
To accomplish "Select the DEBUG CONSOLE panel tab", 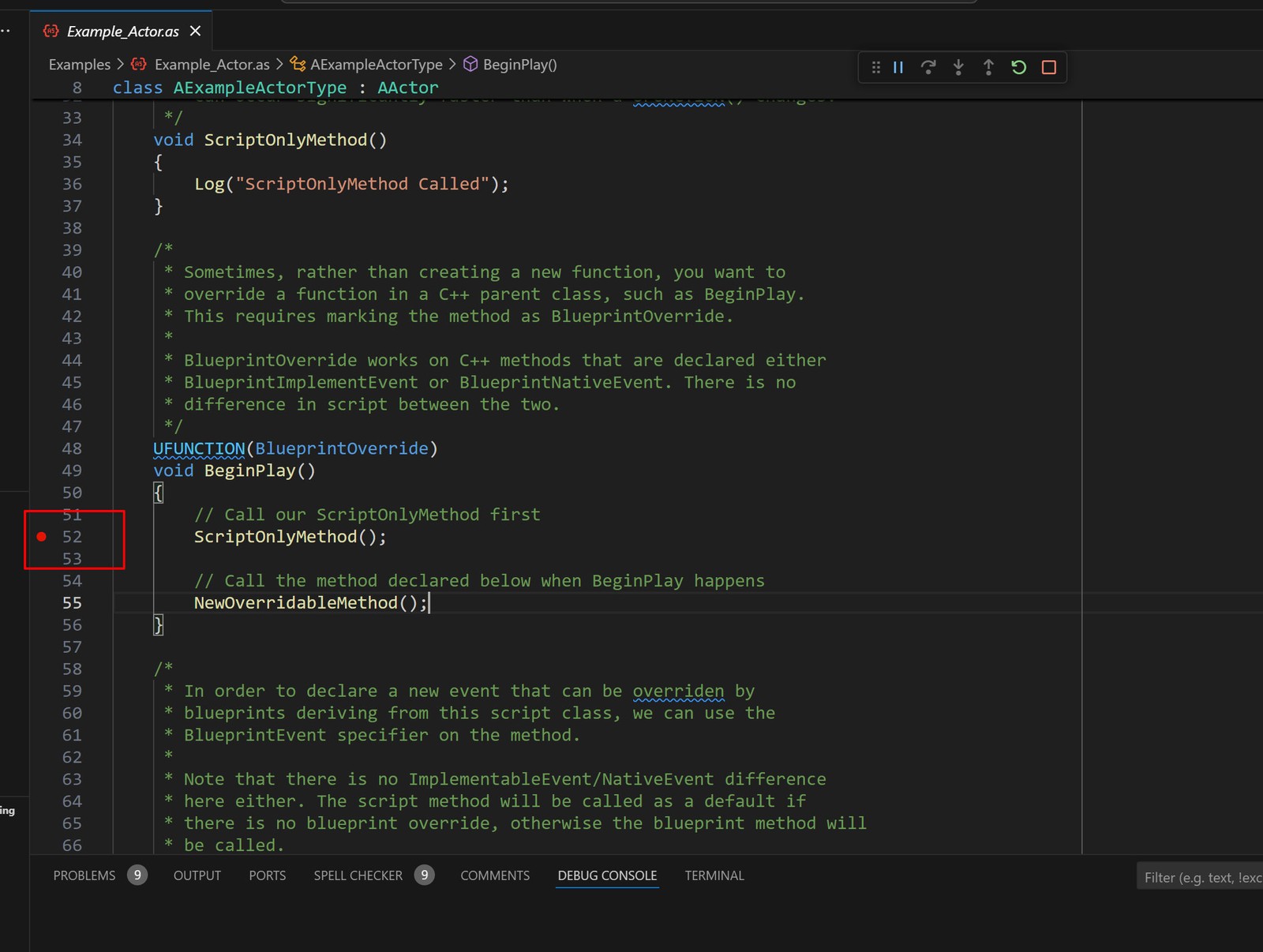I will point(607,875).
